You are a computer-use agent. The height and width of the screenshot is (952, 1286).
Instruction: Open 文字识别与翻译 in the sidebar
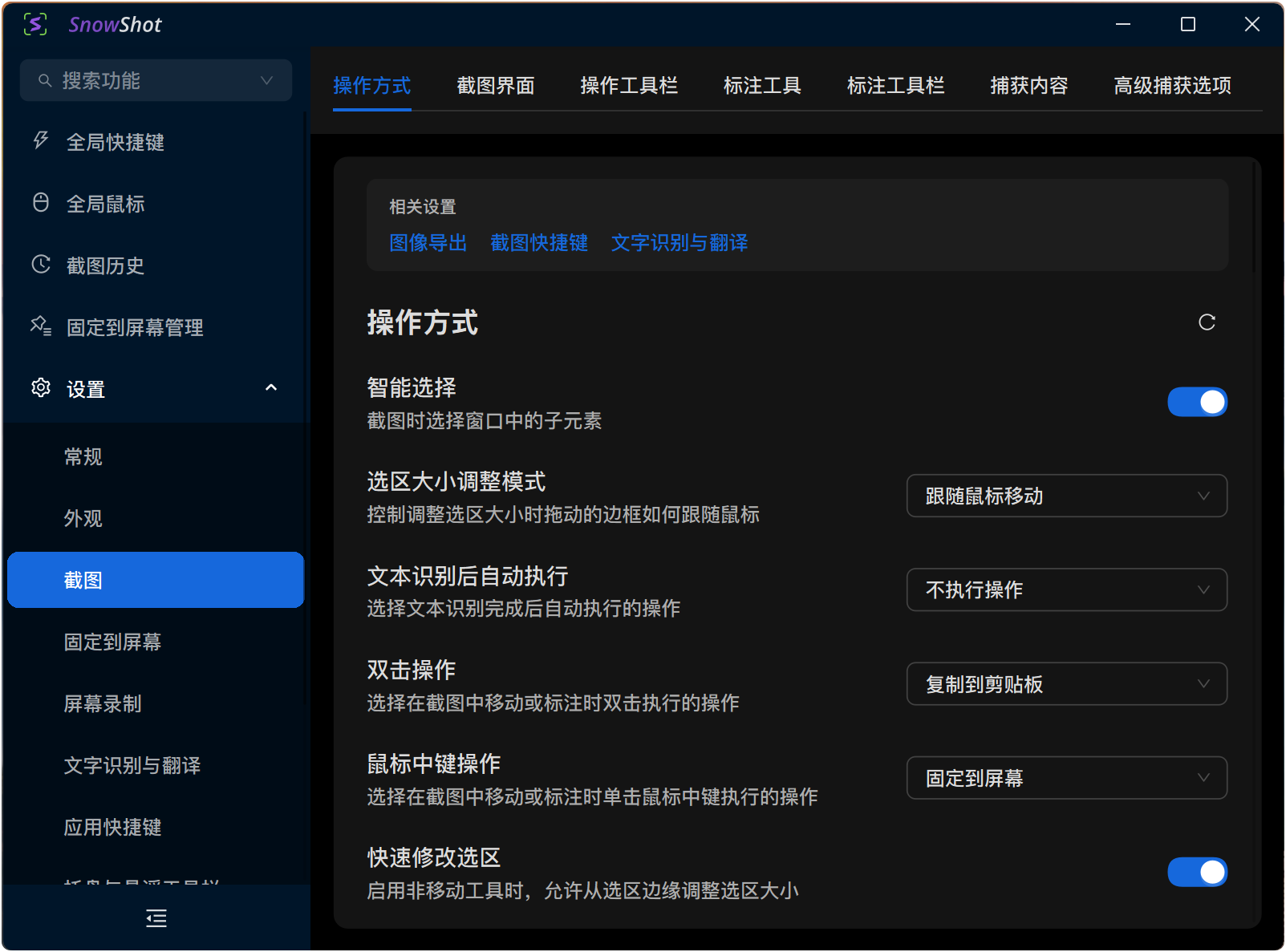[156, 765]
